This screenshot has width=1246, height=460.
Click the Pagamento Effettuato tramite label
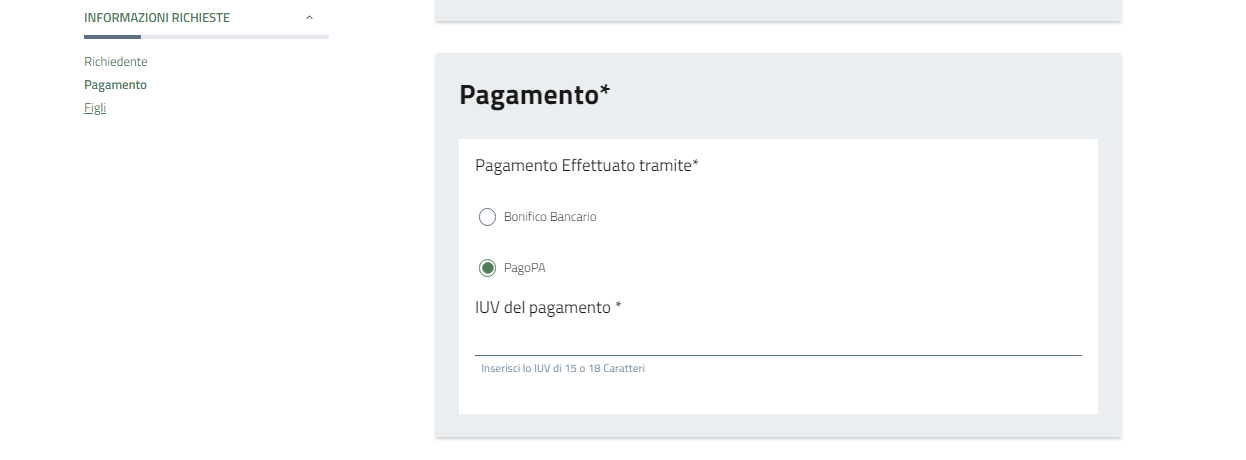[x=586, y=166]
